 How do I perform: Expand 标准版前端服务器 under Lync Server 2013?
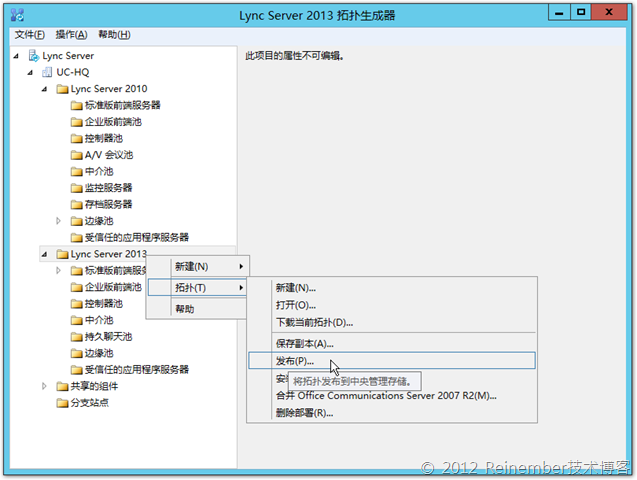point(58,270)
